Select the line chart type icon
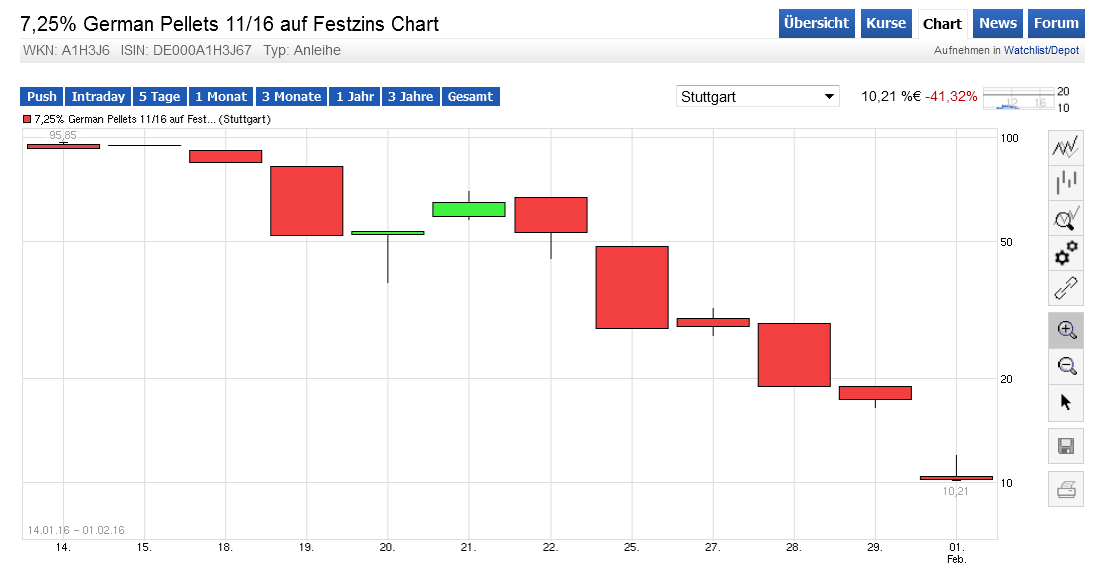Image resolution: width=1101 pixels, height=565 pixels. coord(1065,148)
